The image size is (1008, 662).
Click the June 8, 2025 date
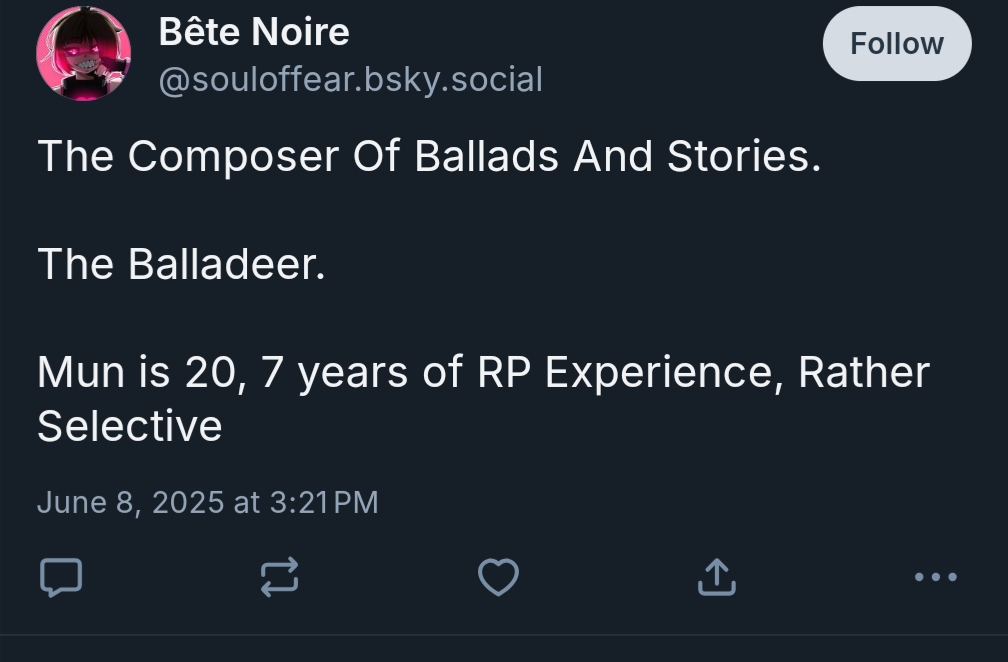(x=130, y=502)
